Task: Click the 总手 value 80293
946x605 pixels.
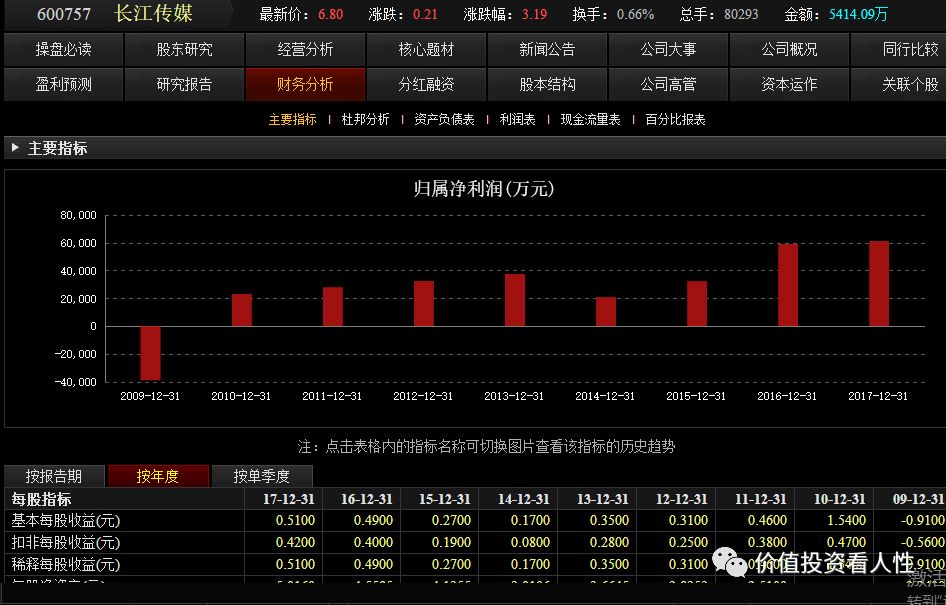Action: click(x=741, y=14)
